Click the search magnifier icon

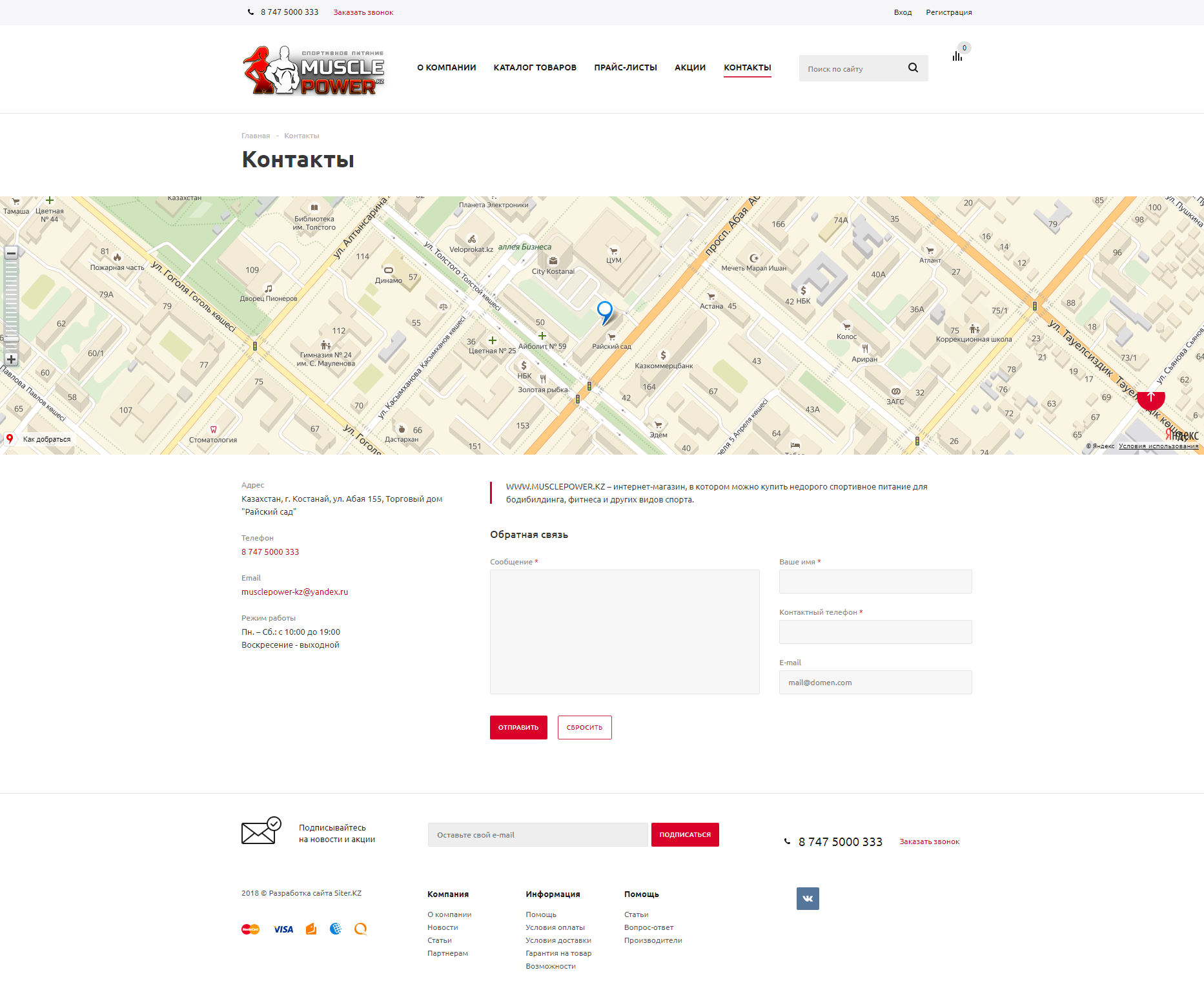click(x=913, y=68)
